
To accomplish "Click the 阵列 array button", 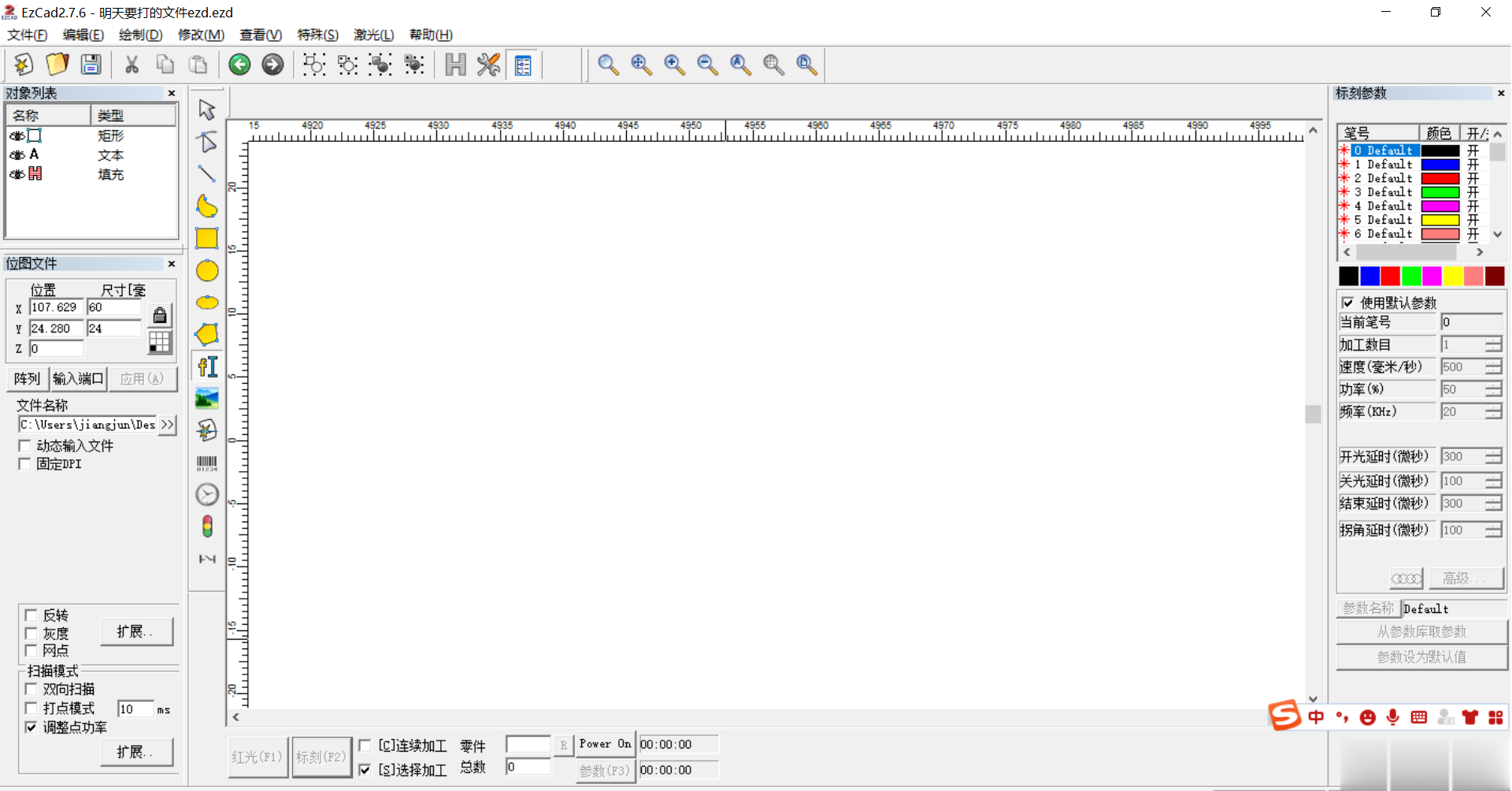I will point(28,379).
